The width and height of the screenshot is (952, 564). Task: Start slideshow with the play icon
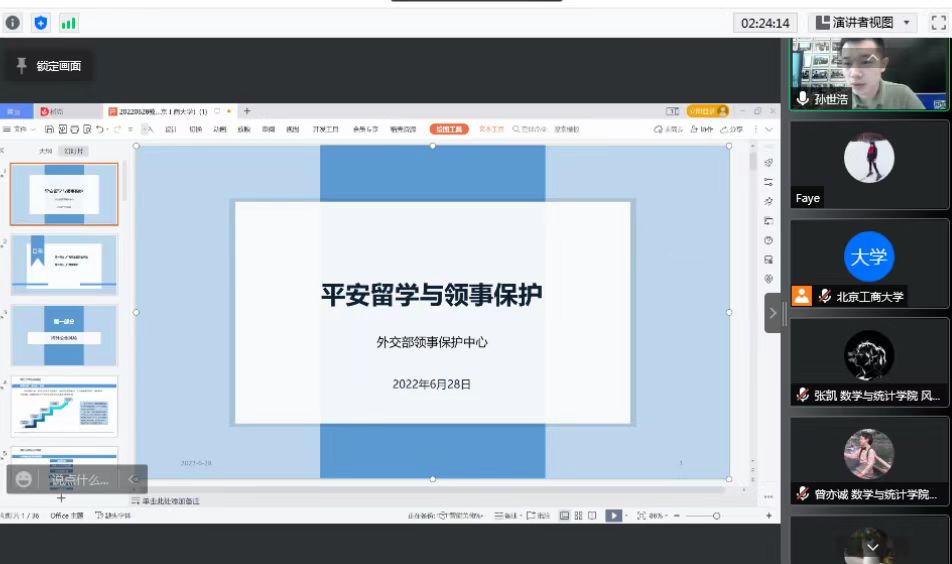[613, 516]
